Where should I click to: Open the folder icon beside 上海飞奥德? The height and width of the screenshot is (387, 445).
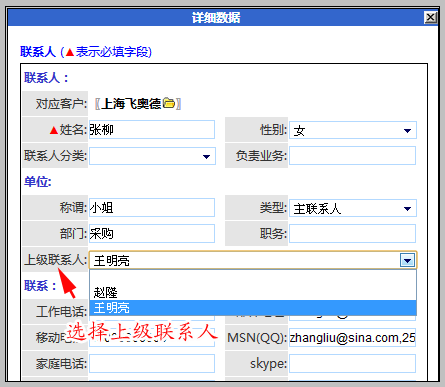pos(169,103)
